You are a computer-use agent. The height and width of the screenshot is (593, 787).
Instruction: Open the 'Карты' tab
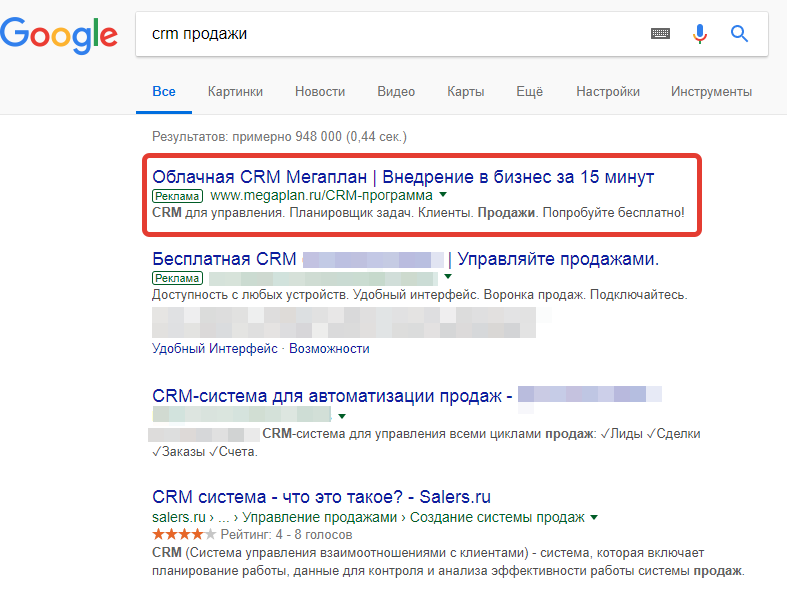pos(466,92)
